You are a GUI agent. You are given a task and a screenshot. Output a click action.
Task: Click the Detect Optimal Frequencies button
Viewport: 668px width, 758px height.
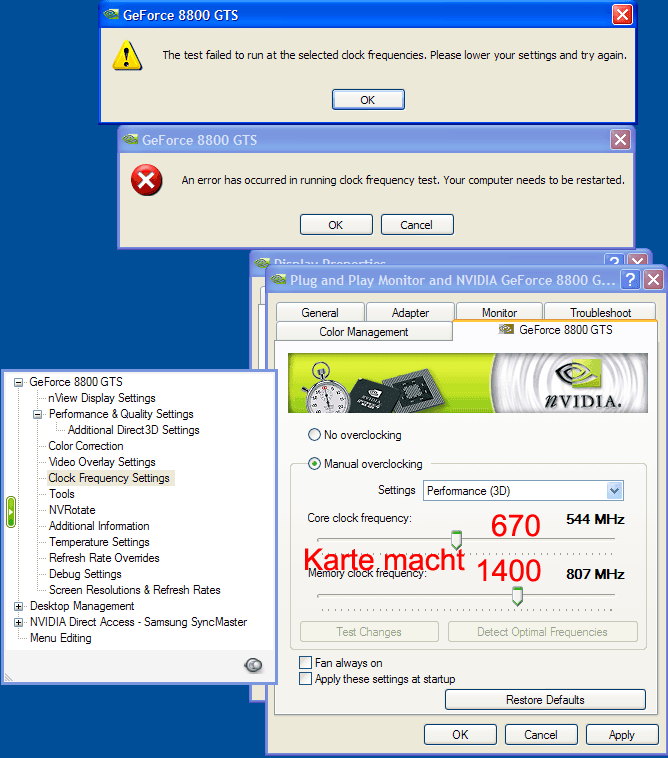543,631
